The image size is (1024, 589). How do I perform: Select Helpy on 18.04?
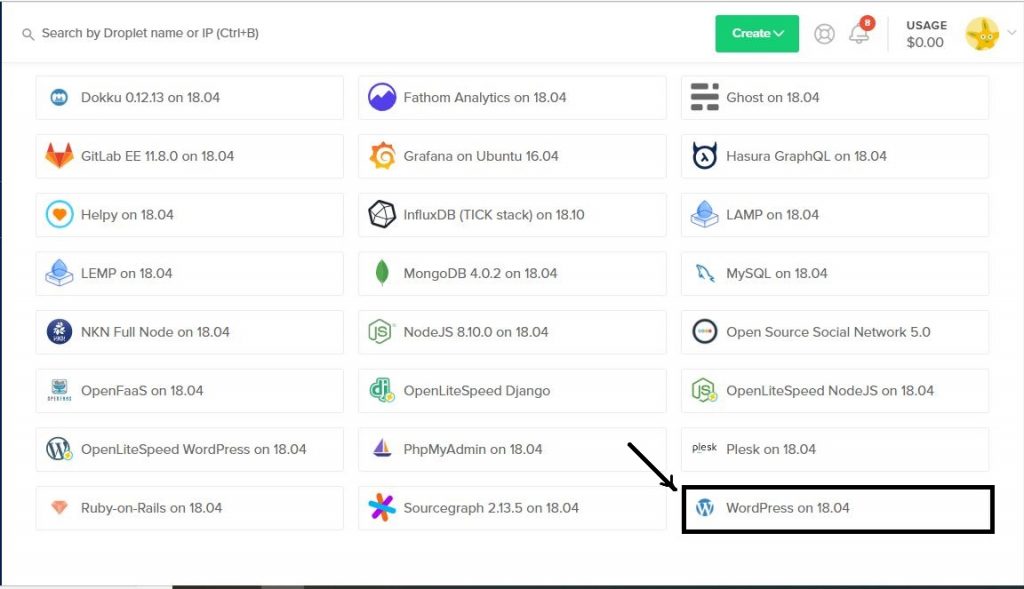tap(189, 215)
